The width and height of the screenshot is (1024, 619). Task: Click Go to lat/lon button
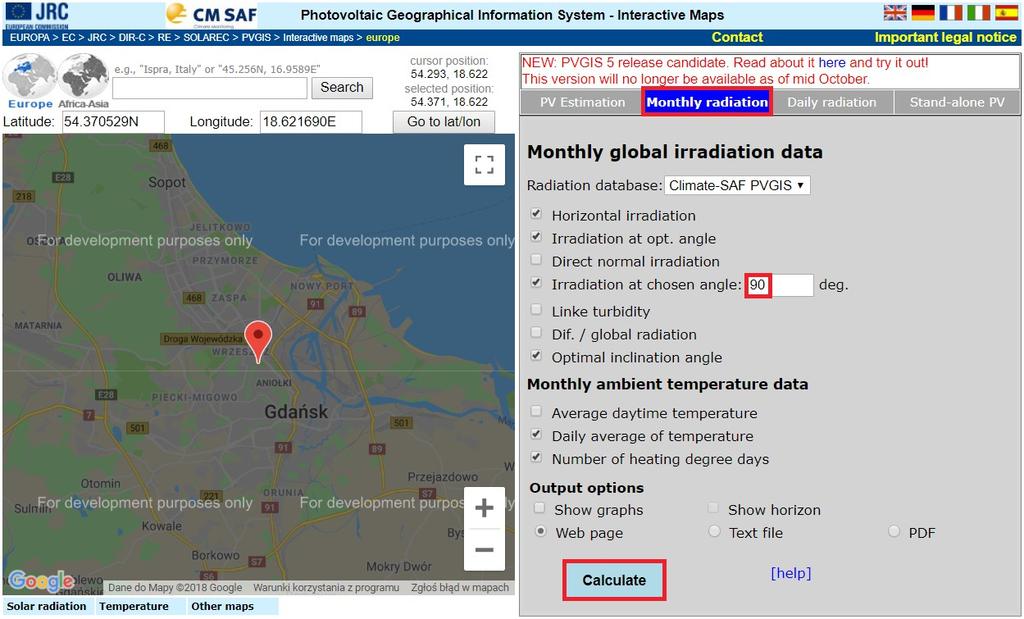[443, 121]
